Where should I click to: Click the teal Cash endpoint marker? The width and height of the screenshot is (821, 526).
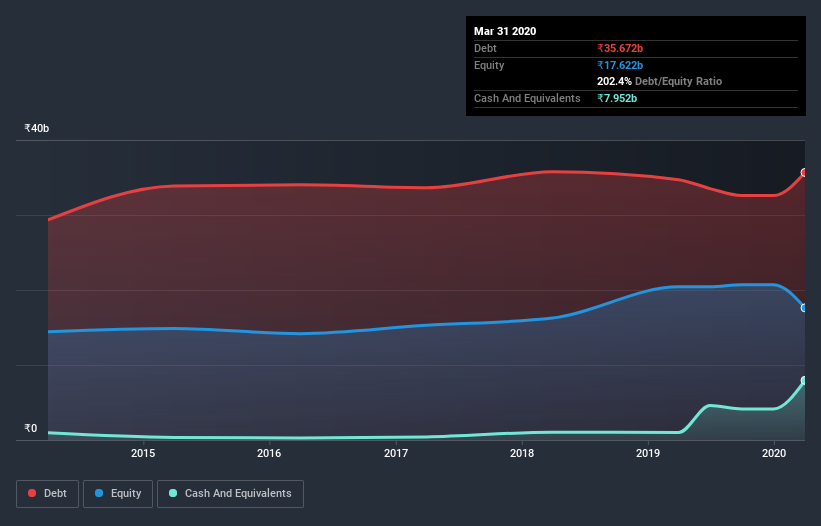[804, 380]
